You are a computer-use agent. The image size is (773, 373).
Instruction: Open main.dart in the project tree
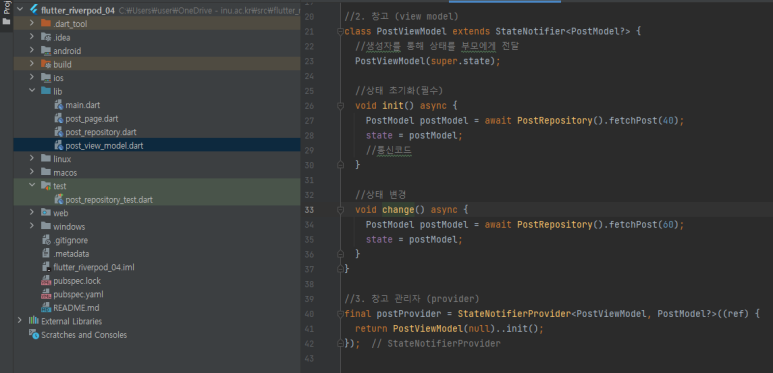[x=83, y=104]
